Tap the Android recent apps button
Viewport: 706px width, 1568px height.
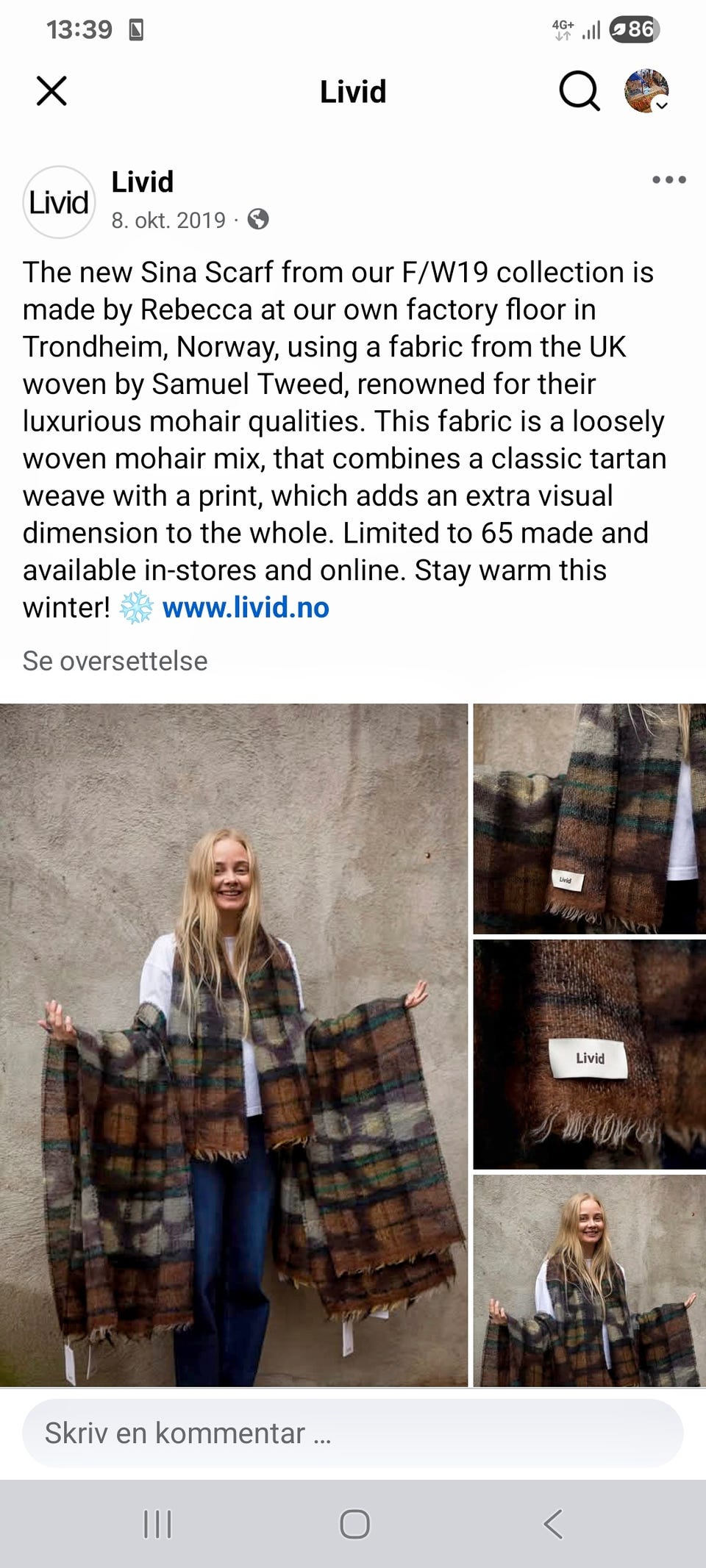click(x=157, y=1524)
